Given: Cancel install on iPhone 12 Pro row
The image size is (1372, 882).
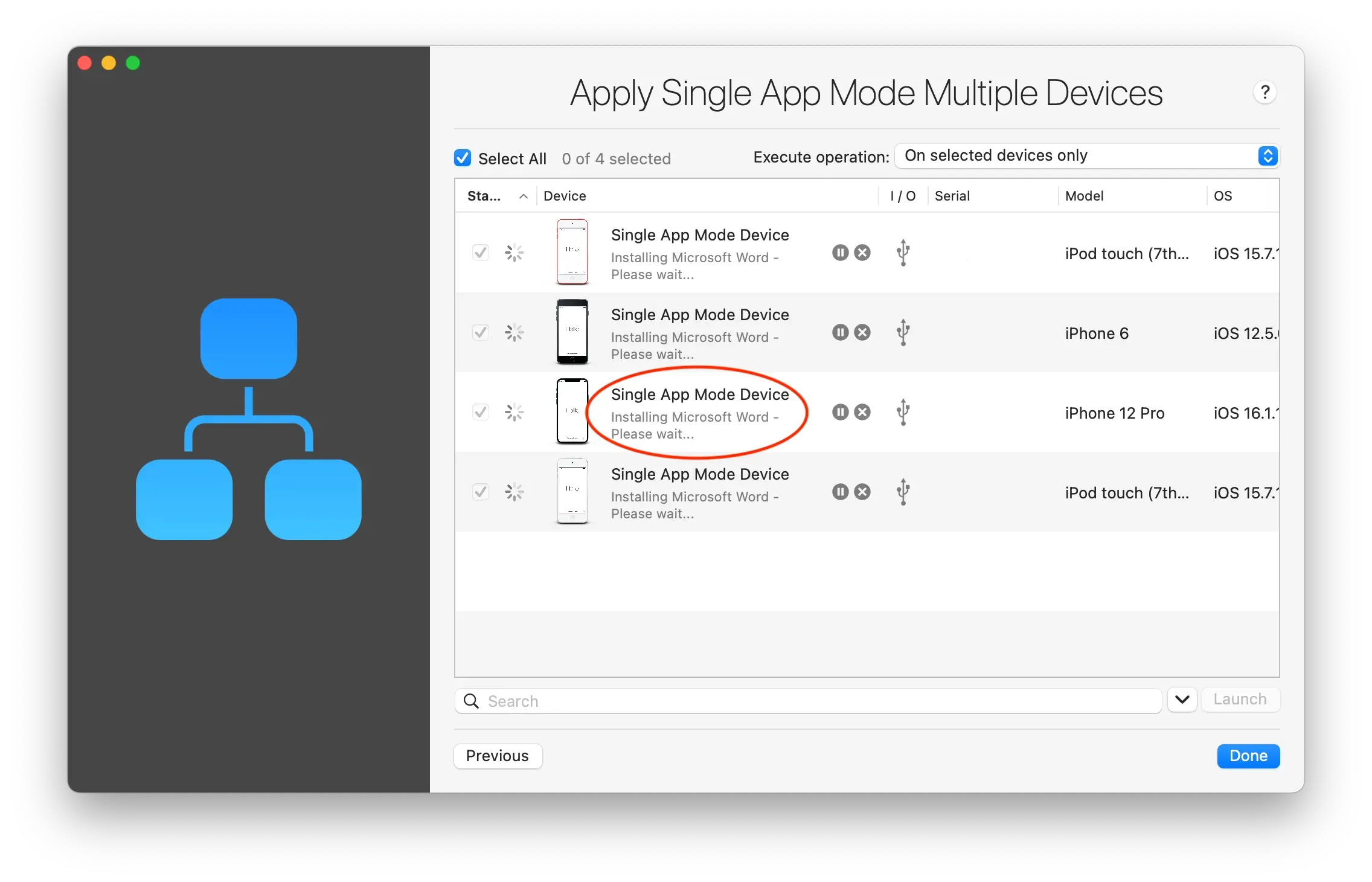Looking at the screenshot, I should coord(862,412).
